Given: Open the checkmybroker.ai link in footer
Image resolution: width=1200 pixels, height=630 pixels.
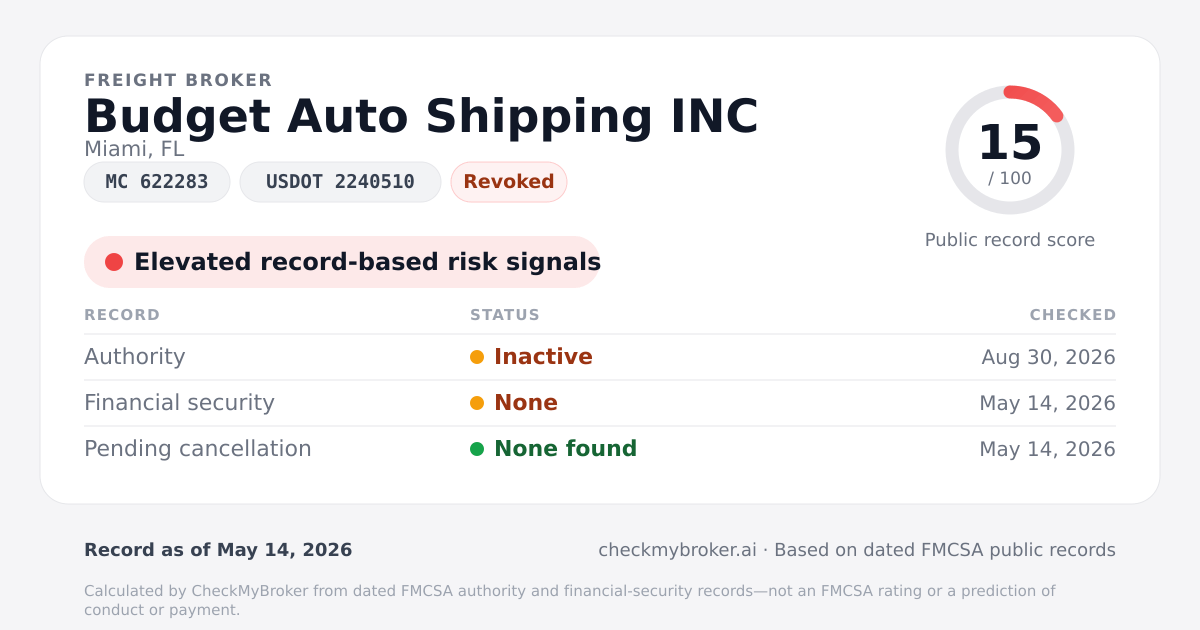Looking at the screenshot, I should 677,550.
